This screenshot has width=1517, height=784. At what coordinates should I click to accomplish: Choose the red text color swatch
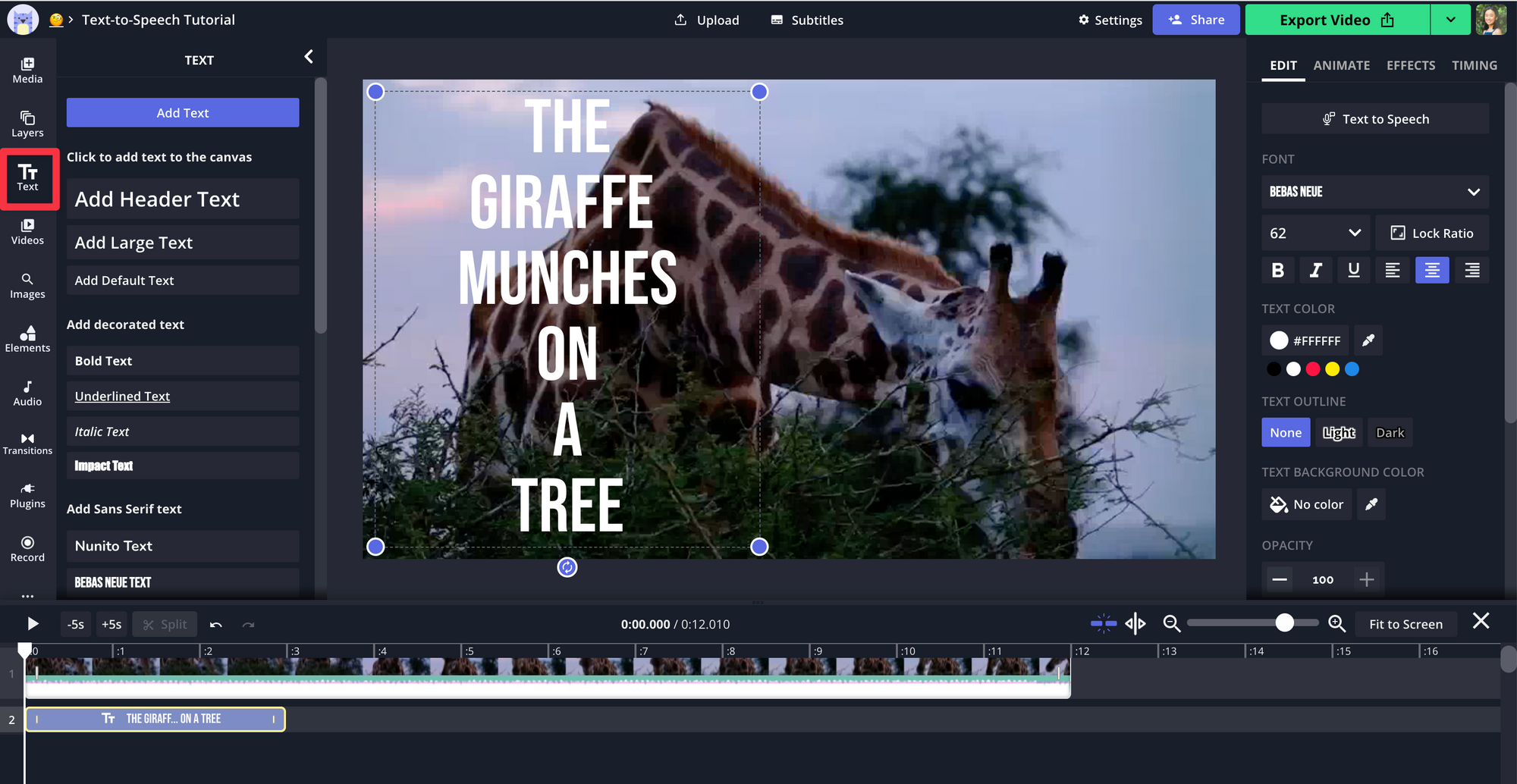(1313, 369)
